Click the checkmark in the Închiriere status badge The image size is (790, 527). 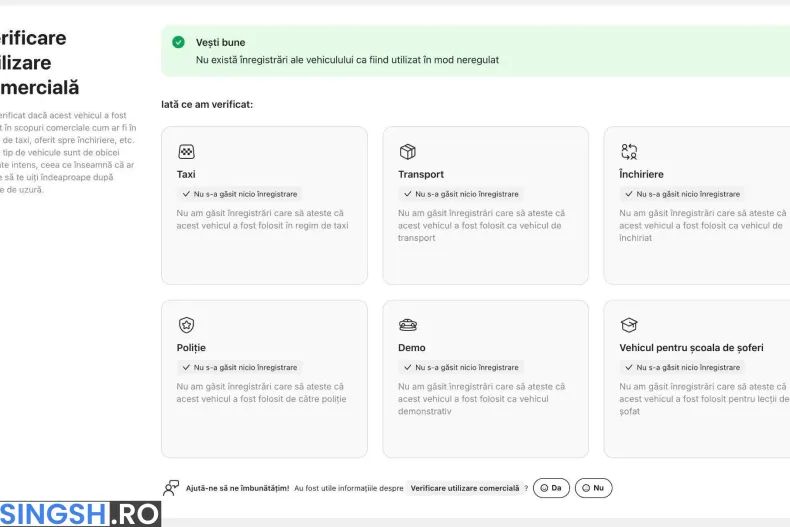(628, 194)
